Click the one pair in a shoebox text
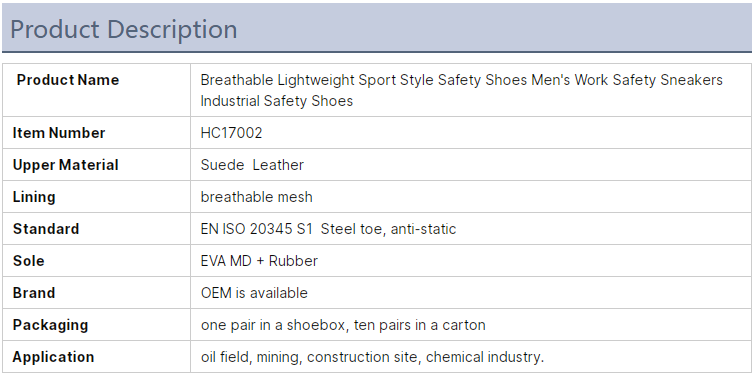 coord(273,325)
